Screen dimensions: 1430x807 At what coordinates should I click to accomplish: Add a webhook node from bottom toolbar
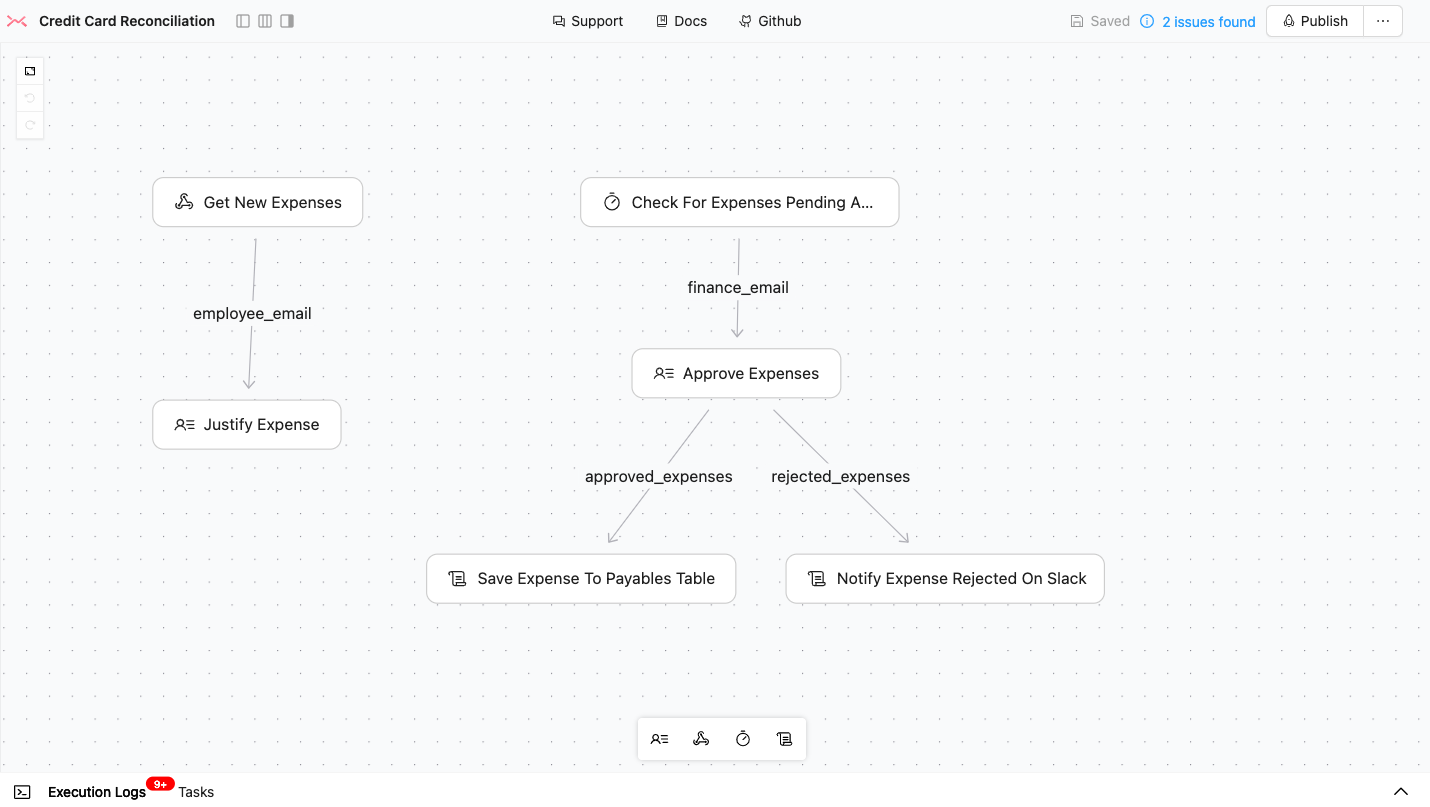(x=701, y=739)
